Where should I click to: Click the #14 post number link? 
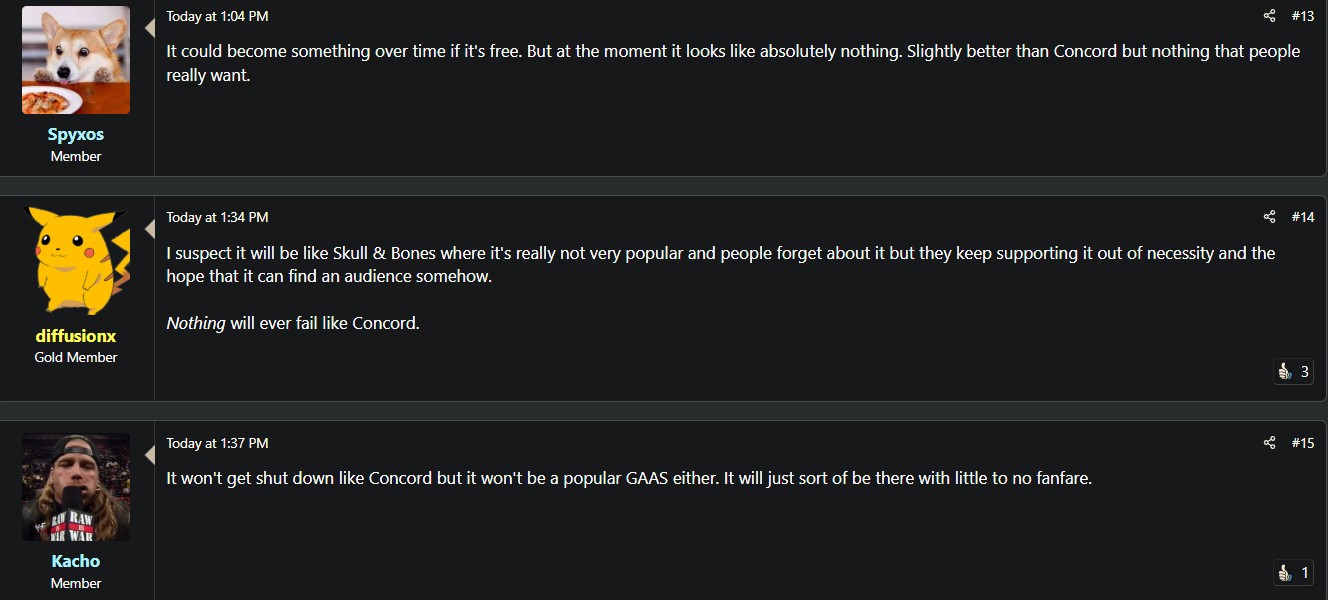(x=1302, y=217)
